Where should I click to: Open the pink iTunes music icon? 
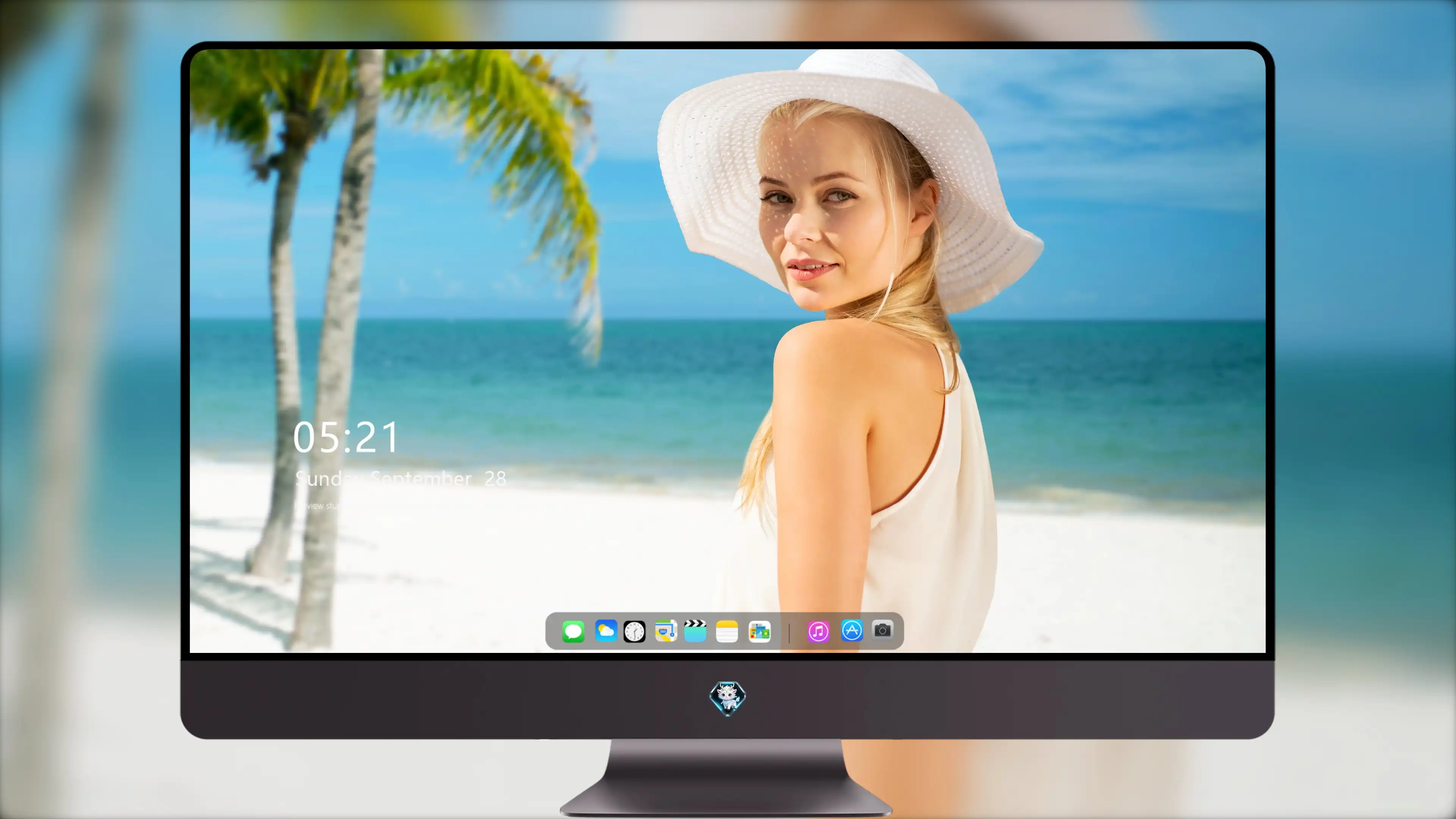click(819, 631)
